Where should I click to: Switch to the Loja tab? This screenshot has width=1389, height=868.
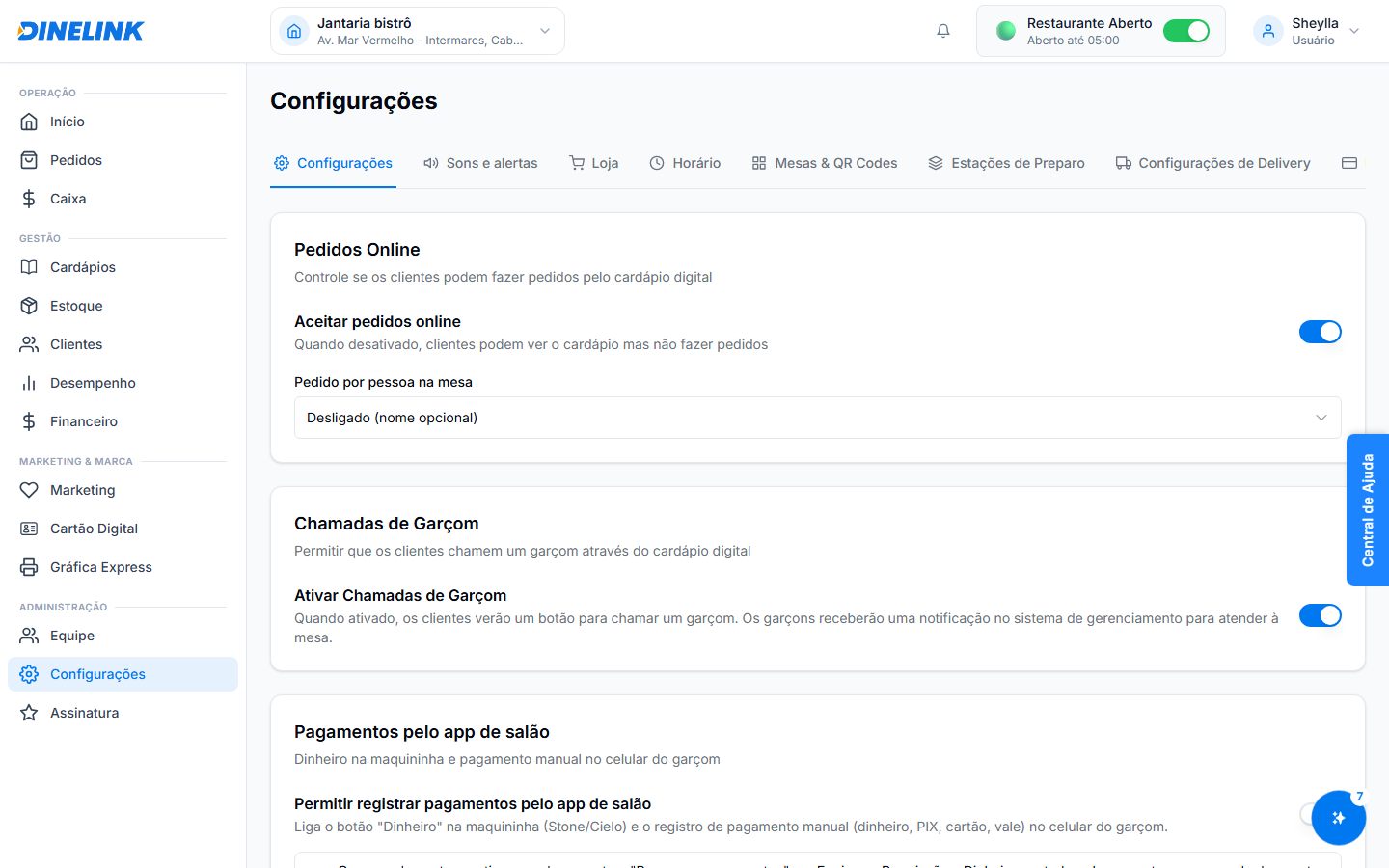(594, 163)
